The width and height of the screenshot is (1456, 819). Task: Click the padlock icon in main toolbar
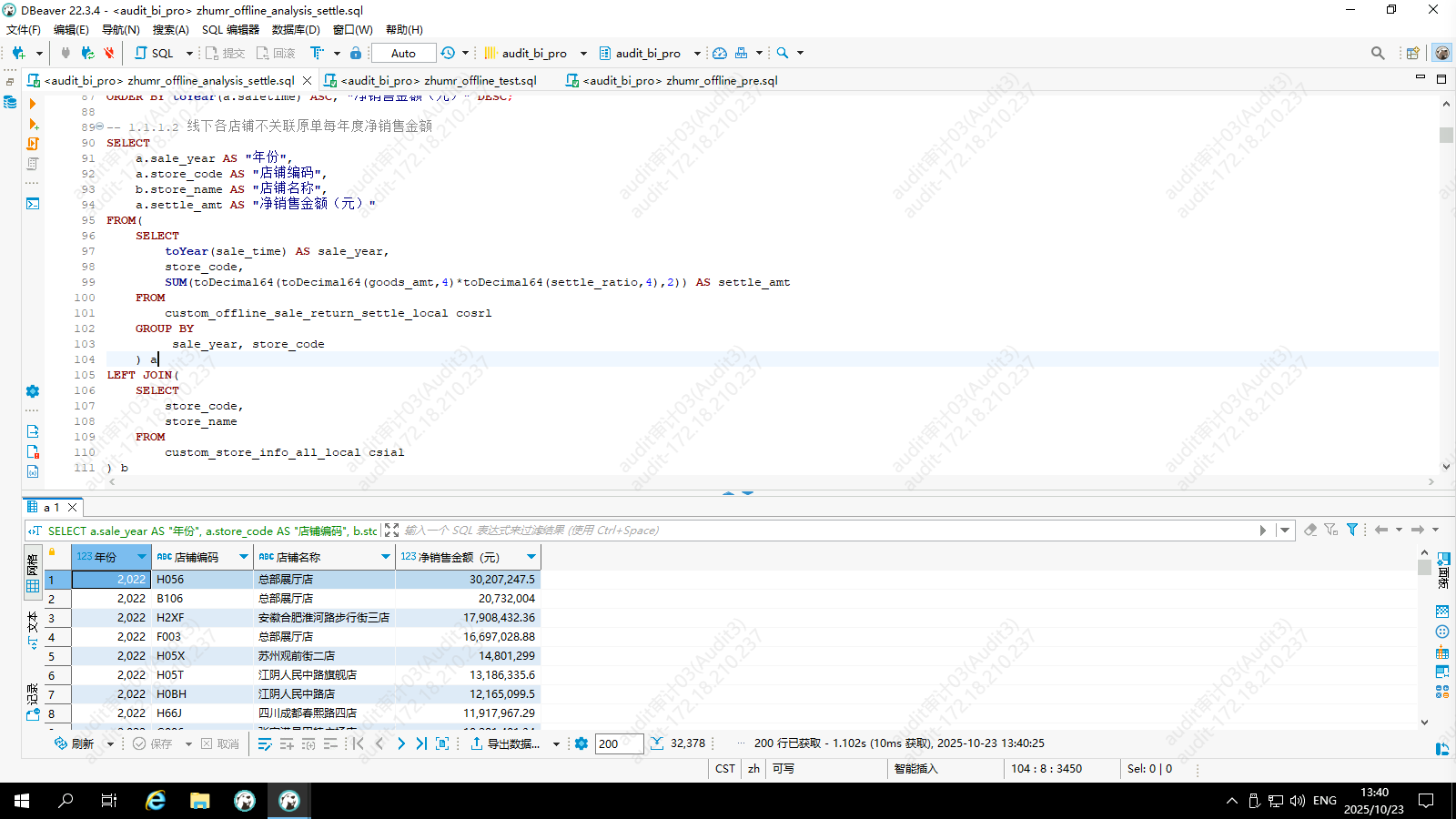coord(356,53)
